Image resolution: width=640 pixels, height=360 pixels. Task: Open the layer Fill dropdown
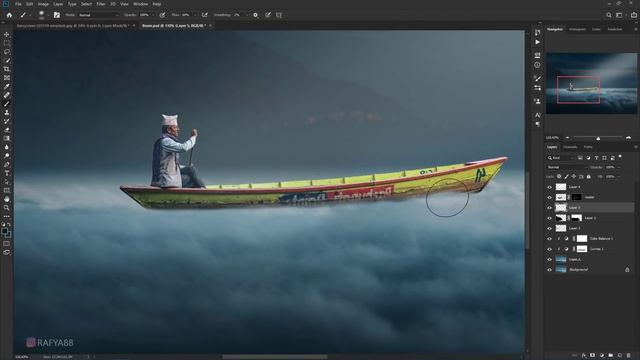(x=618, y=177)
